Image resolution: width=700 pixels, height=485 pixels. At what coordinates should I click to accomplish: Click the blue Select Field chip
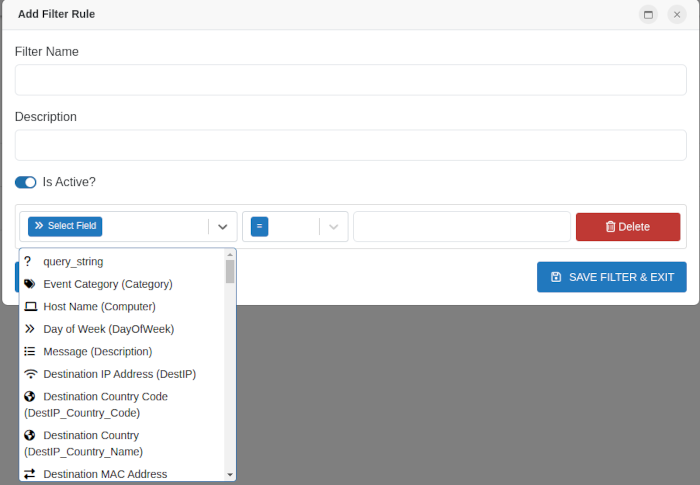point(65,226)
